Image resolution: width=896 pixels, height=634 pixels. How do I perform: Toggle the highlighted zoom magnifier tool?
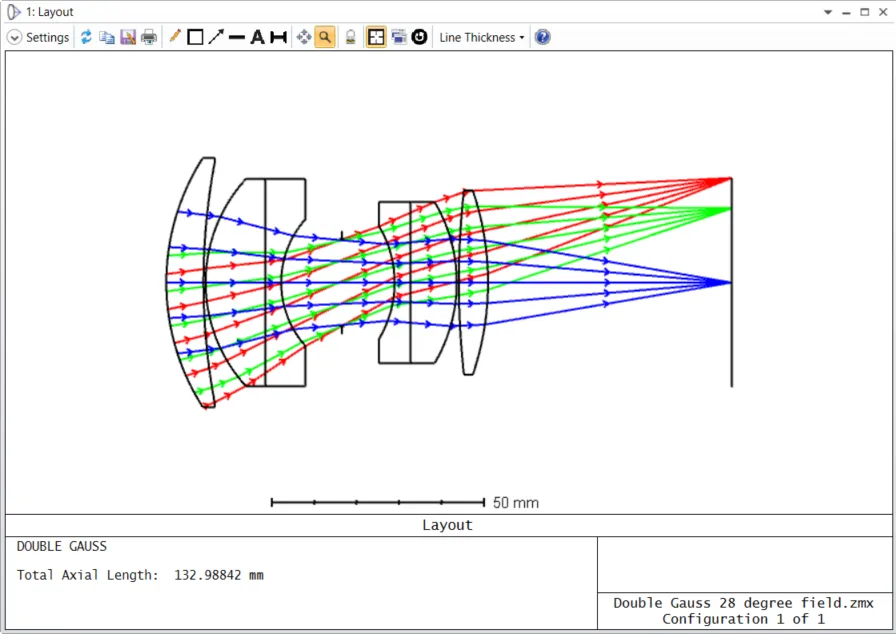pyautogui.click(x=325, y=37)
